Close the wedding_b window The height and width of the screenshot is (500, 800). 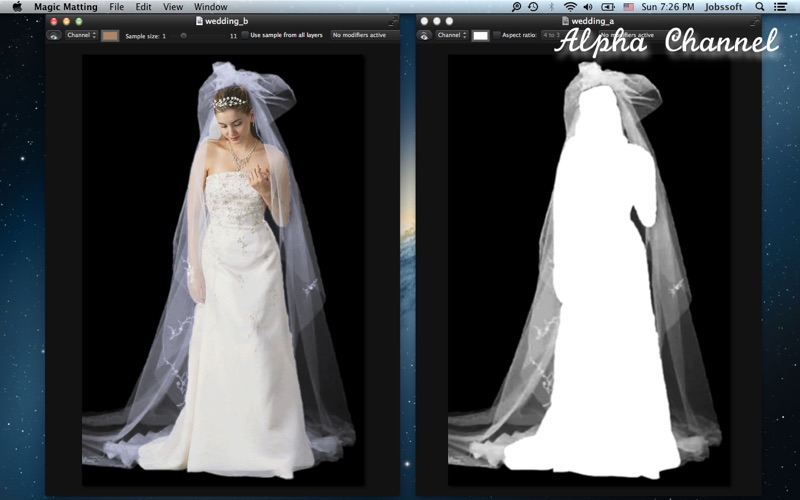click(x=54, y=21)
